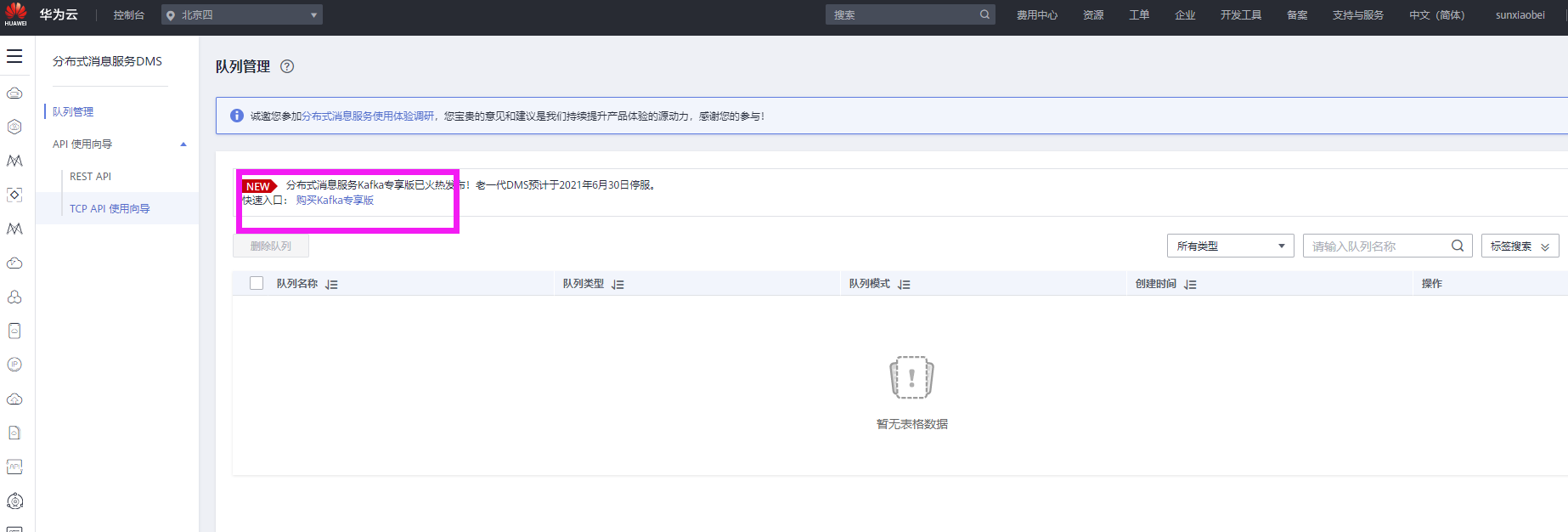Click the diamond-in-brackets sidebar icon

pyautogui.click(x=14, y=195)
